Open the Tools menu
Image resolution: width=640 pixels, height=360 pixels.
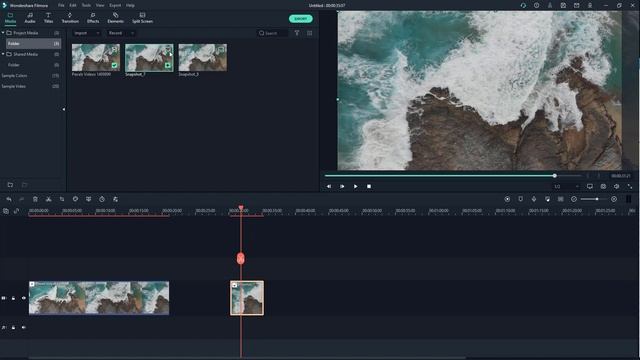86,5
